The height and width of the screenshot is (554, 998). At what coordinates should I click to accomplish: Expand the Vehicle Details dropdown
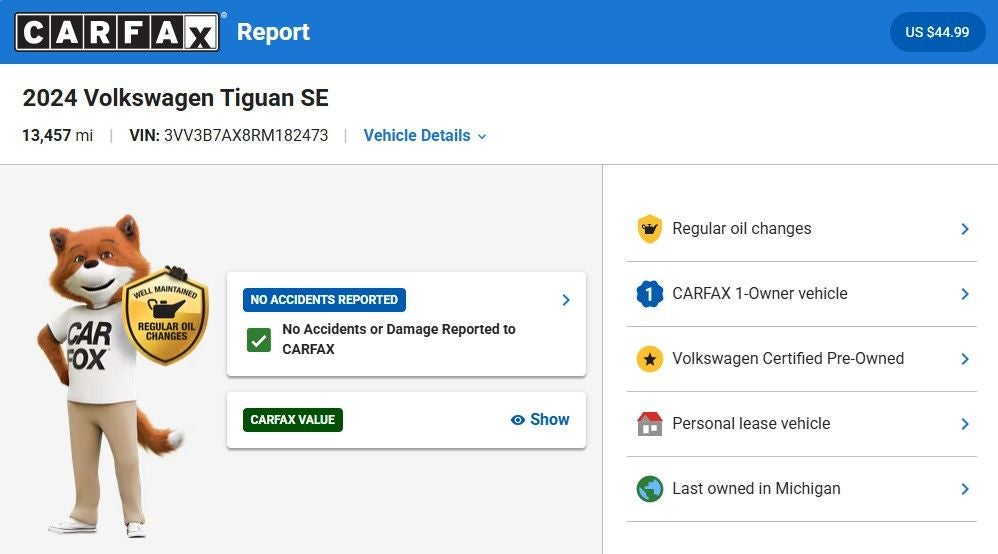(425, 136)
